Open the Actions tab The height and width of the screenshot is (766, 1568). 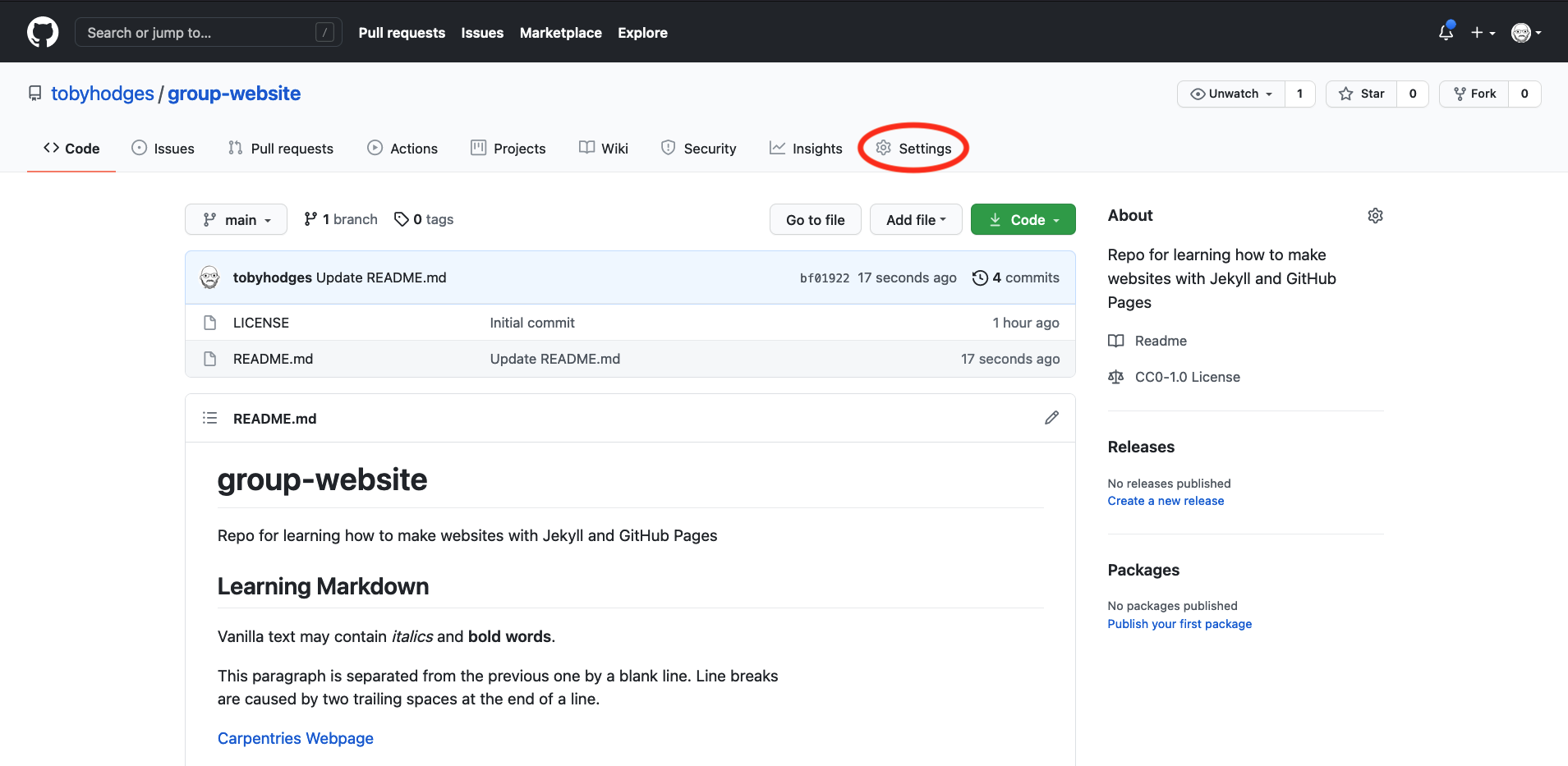click(x=402, y=149)
